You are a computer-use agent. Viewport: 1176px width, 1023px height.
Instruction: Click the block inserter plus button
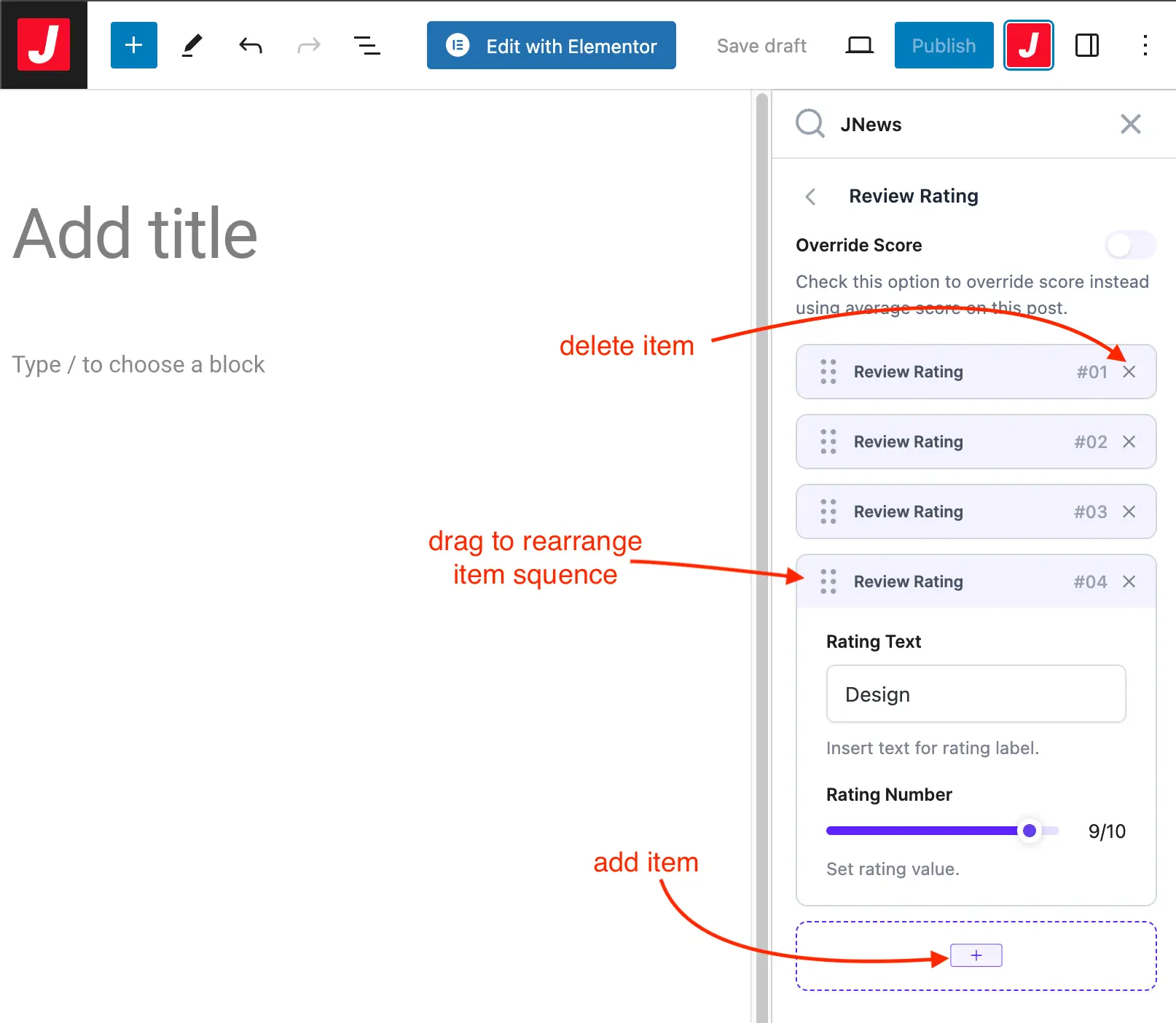coord(133,45)
